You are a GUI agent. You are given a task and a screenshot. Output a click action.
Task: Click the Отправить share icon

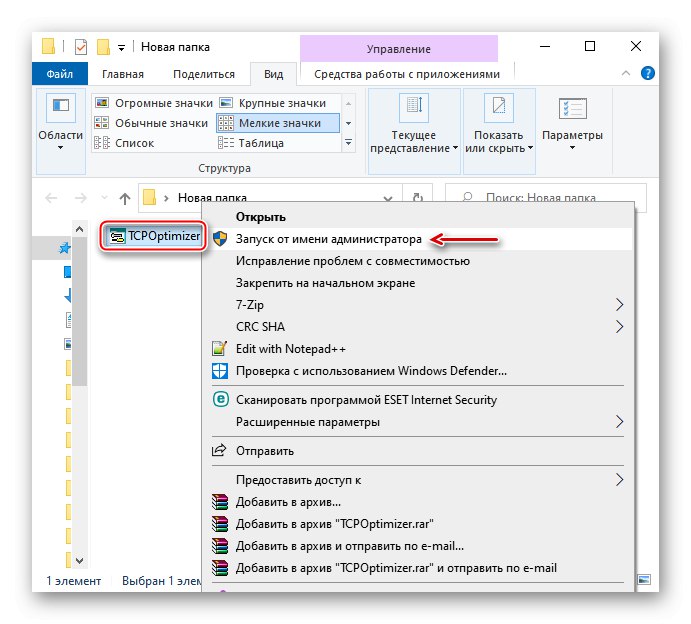(219, 450)
